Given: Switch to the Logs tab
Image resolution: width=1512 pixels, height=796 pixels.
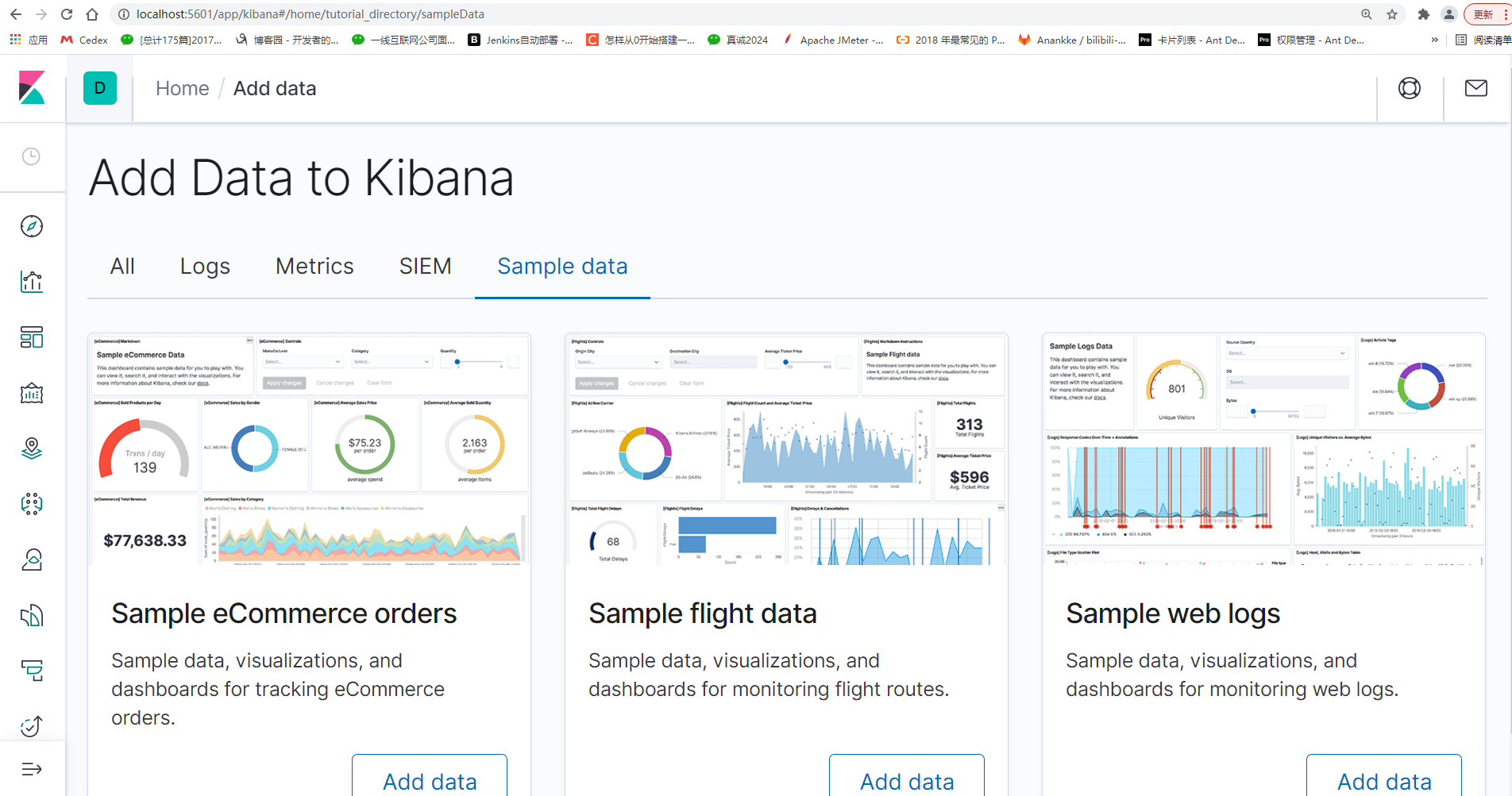Looking at the screenshot, I should click(205, 267).
